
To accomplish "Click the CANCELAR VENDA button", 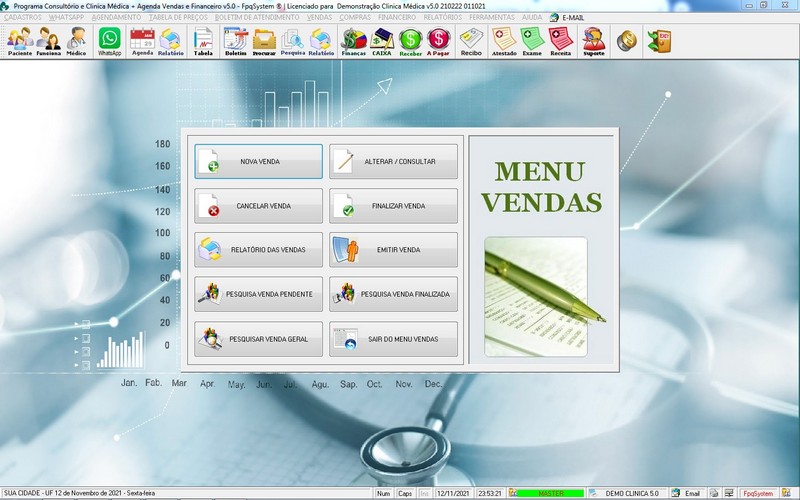I will [258, 206].
